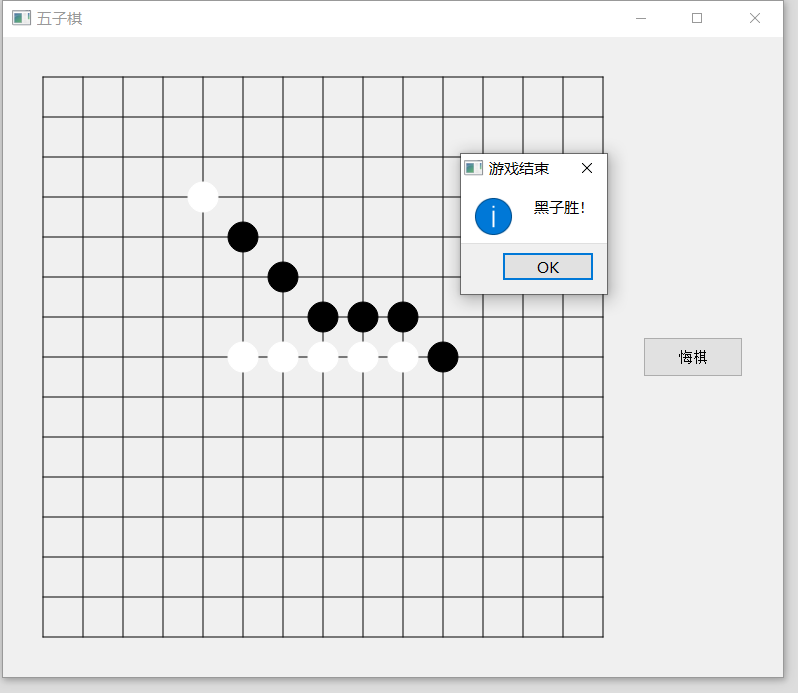The width and height of the screenshot is (798, 693).
Task: Click the blue information icon in the dialog
Action: [x=493, y=217]
